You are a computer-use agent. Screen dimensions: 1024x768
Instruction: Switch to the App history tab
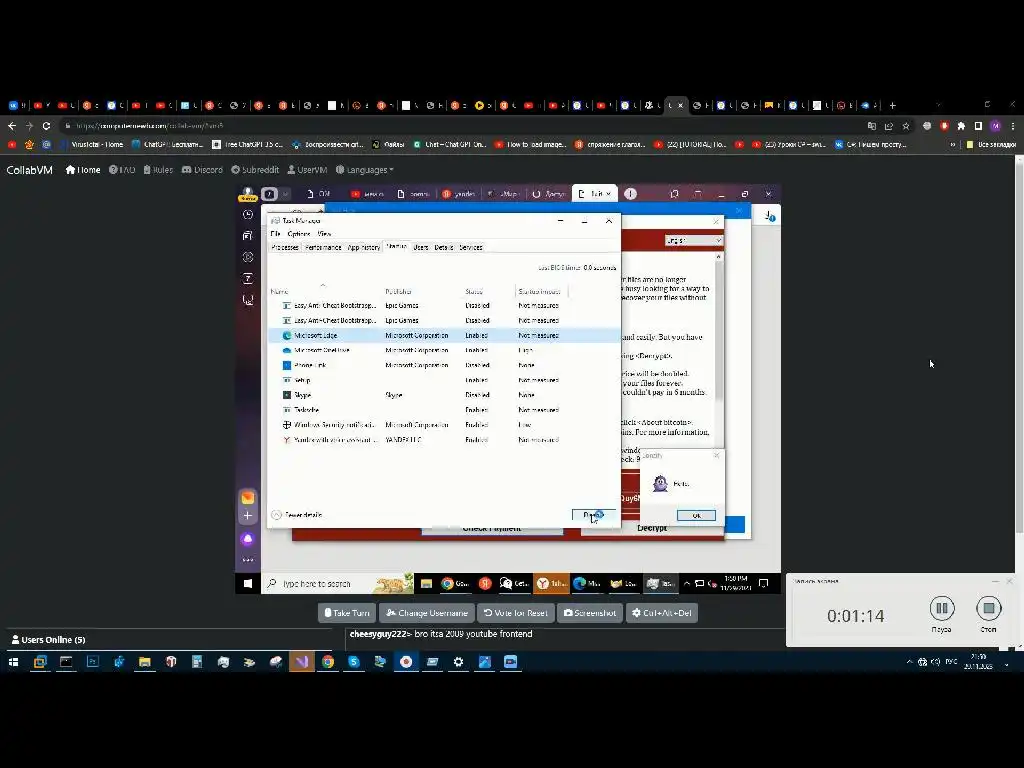(x=364, y=248)
